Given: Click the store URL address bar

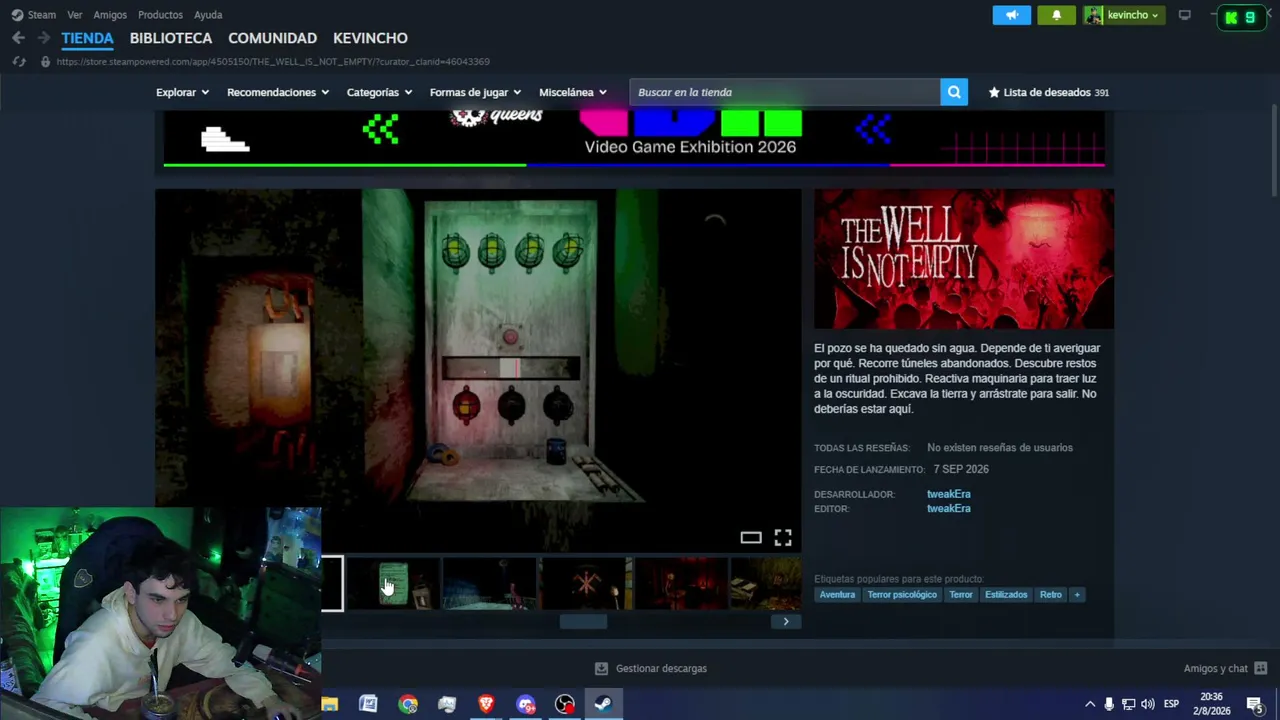Looking at the screenshot, I should tap(273, 62).
